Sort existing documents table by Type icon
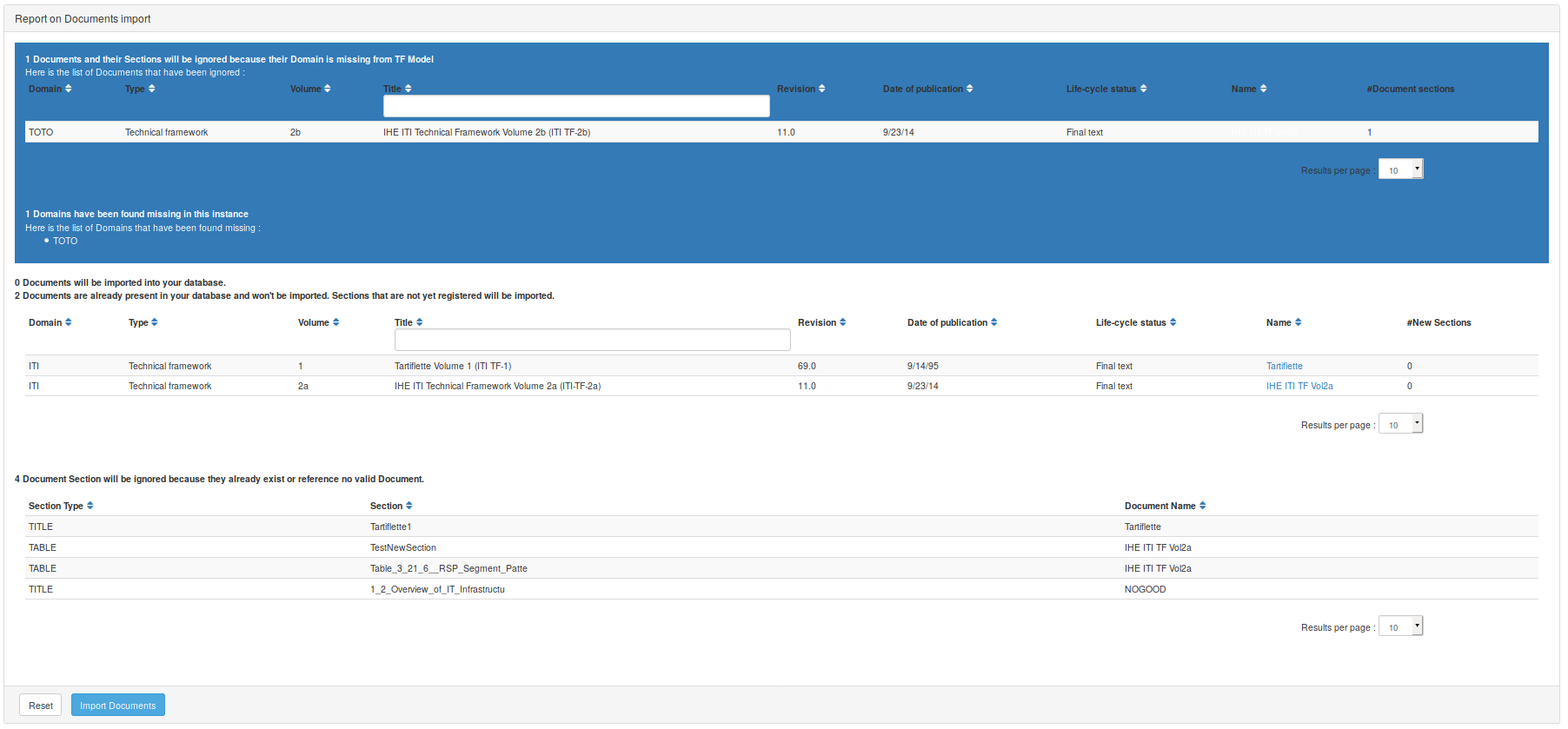The image size is (1568, 729). 155,322
